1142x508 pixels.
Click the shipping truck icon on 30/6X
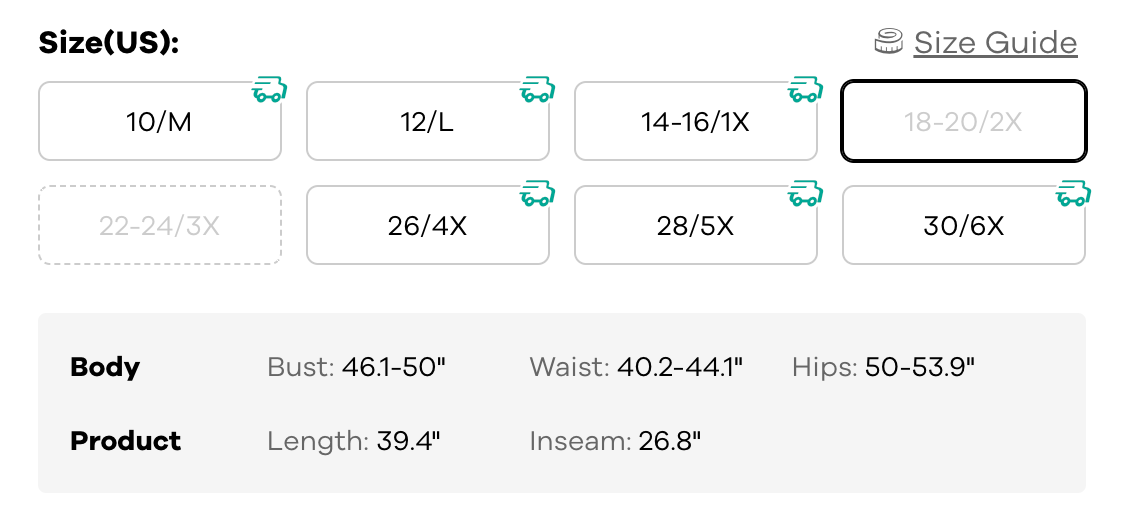pos(1073,194)
